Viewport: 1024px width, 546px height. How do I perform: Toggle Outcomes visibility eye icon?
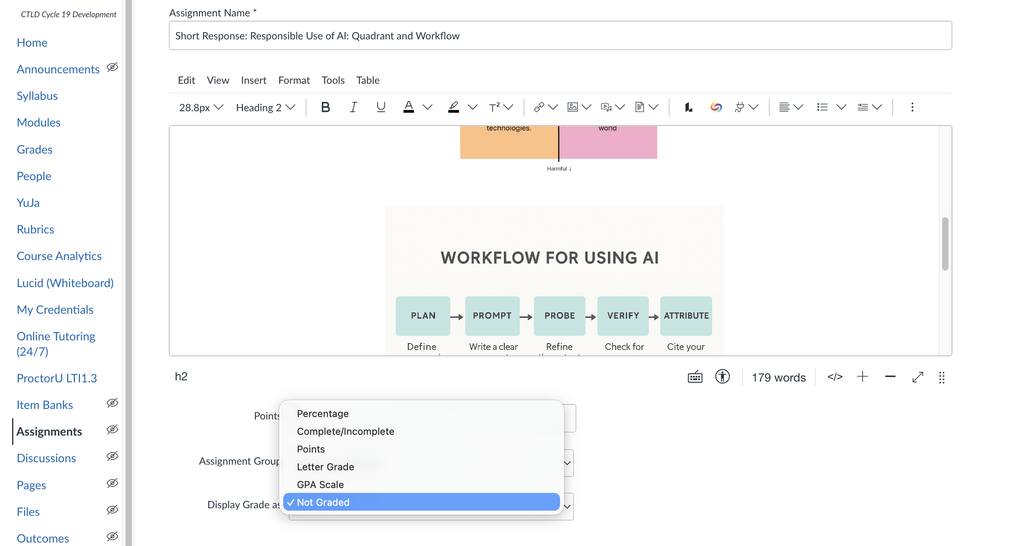coord(112,537)
